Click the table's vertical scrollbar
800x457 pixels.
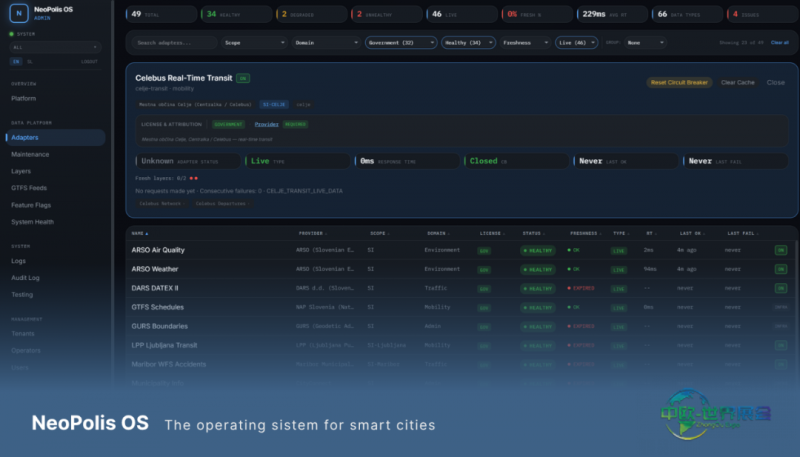click(796, 306)
